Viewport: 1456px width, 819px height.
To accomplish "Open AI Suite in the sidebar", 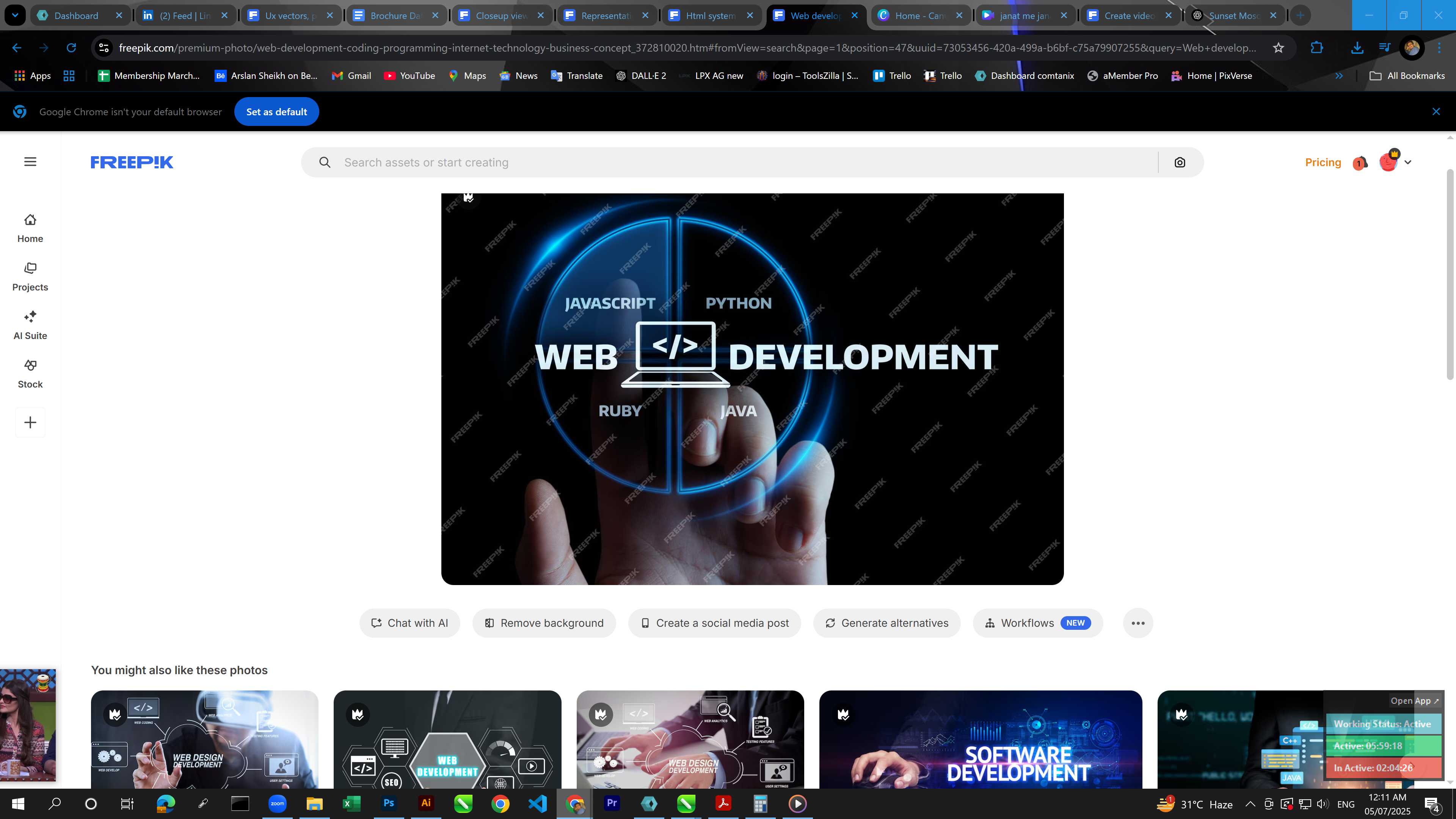I will pos(30,326).
